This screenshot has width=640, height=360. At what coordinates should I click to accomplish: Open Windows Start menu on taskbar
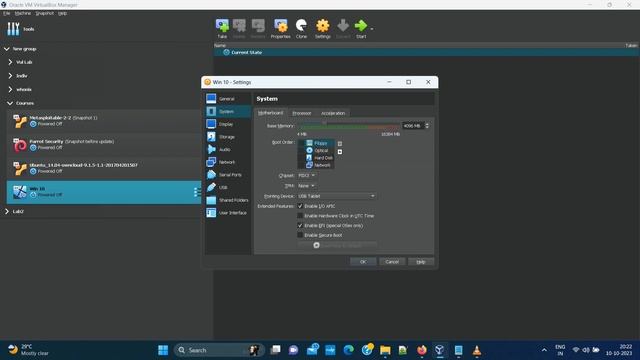click(163, 350)
